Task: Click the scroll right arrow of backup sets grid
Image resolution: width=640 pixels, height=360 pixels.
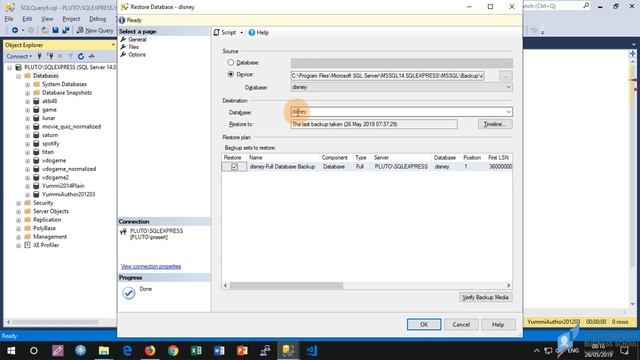Action: coord(509,286)
